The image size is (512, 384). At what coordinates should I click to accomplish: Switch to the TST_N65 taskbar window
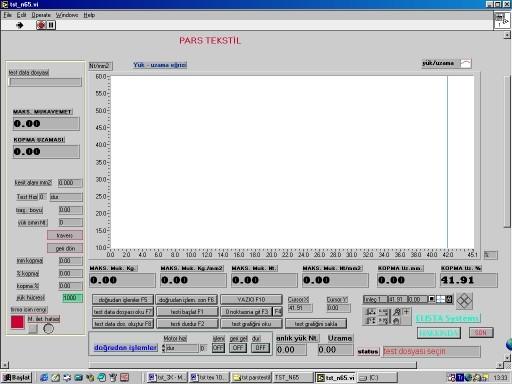coord(293,377)
